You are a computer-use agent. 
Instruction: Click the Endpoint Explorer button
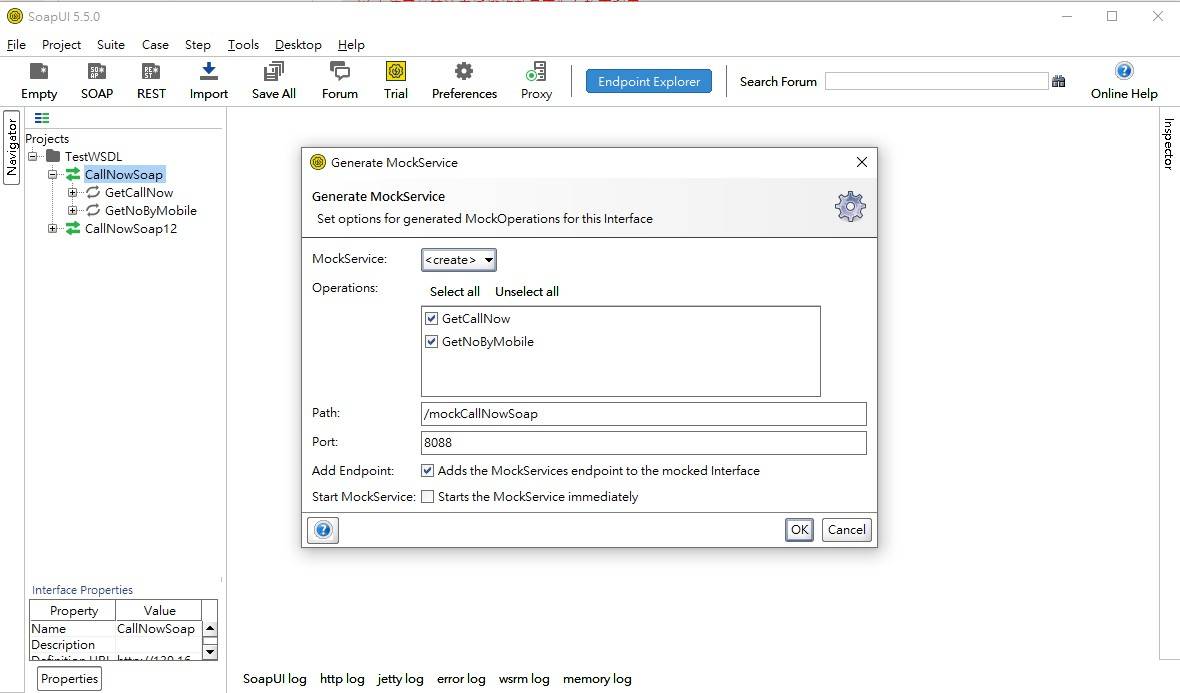tap(649, 81)
